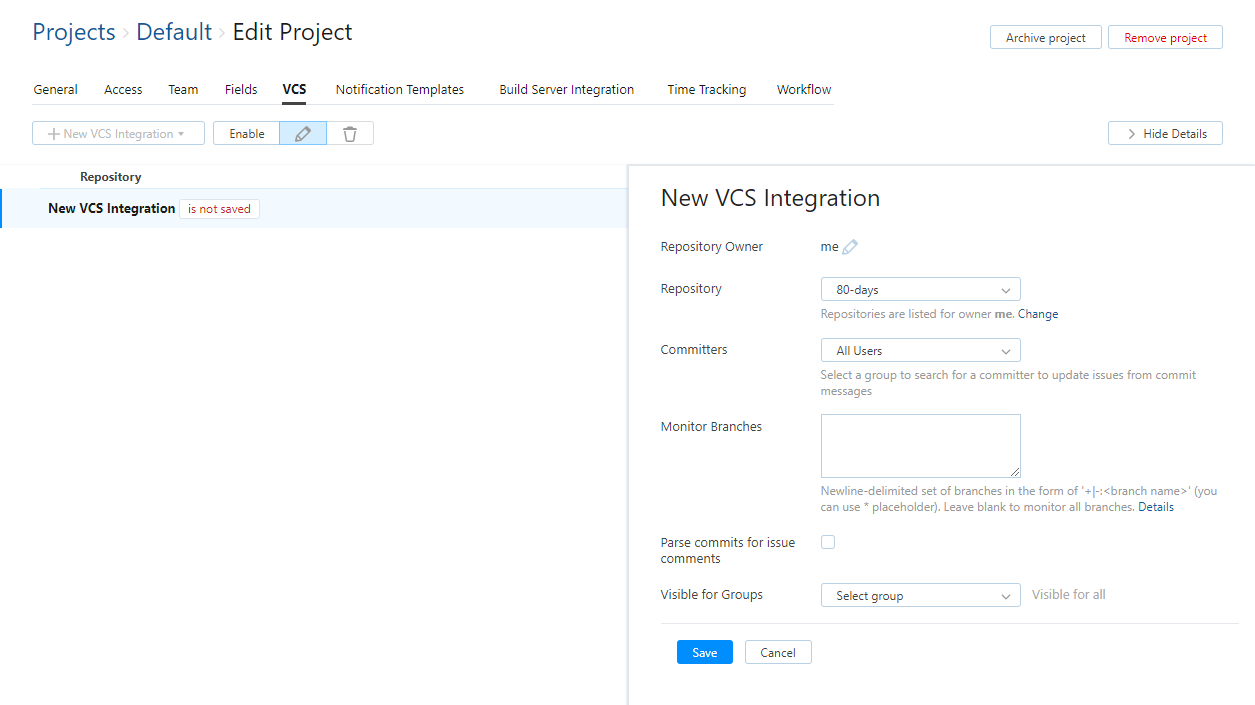Click the Enable button
1255x705 pixels.
point(247,134)
